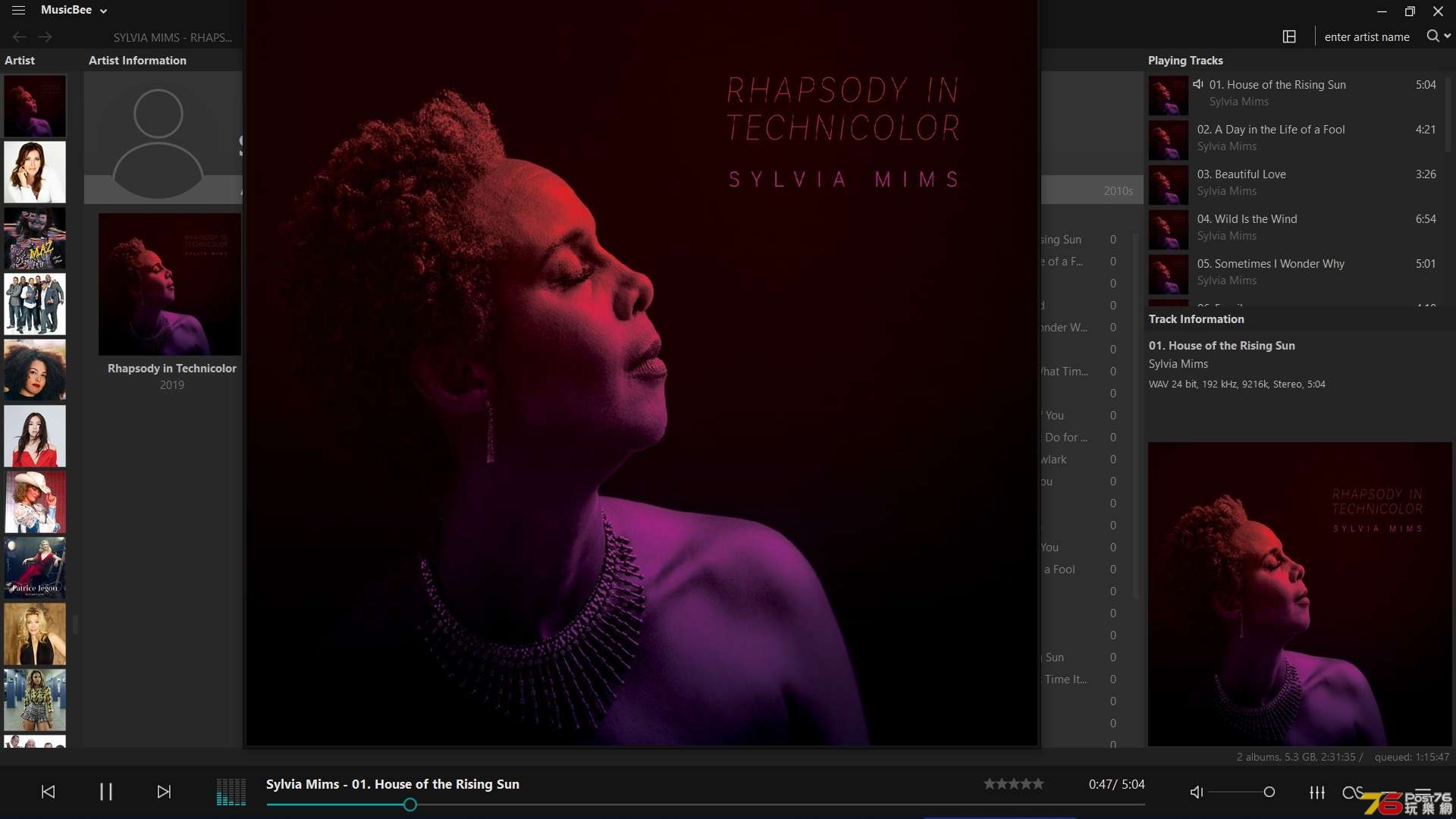
Task: Click the Playing Tracks scrollbar
Action: pos(1448,114)
